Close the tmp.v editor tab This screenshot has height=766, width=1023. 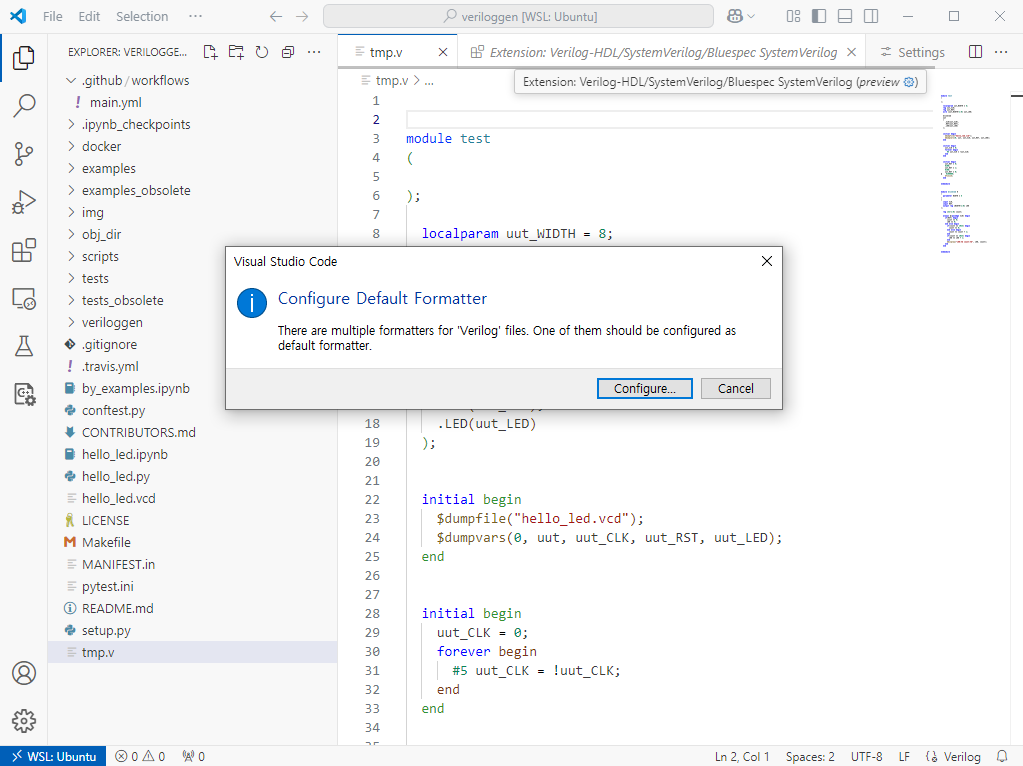(x=443, y=52)
